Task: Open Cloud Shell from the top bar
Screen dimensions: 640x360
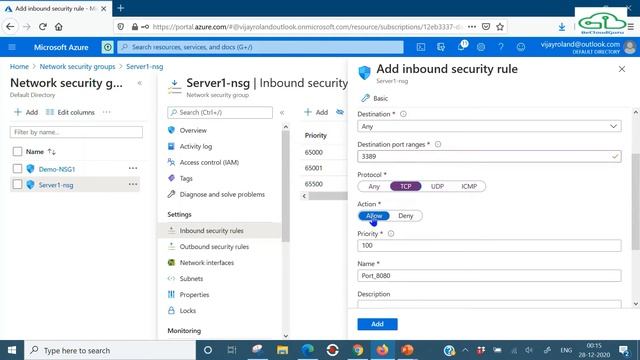Action: tap(421, 47)
